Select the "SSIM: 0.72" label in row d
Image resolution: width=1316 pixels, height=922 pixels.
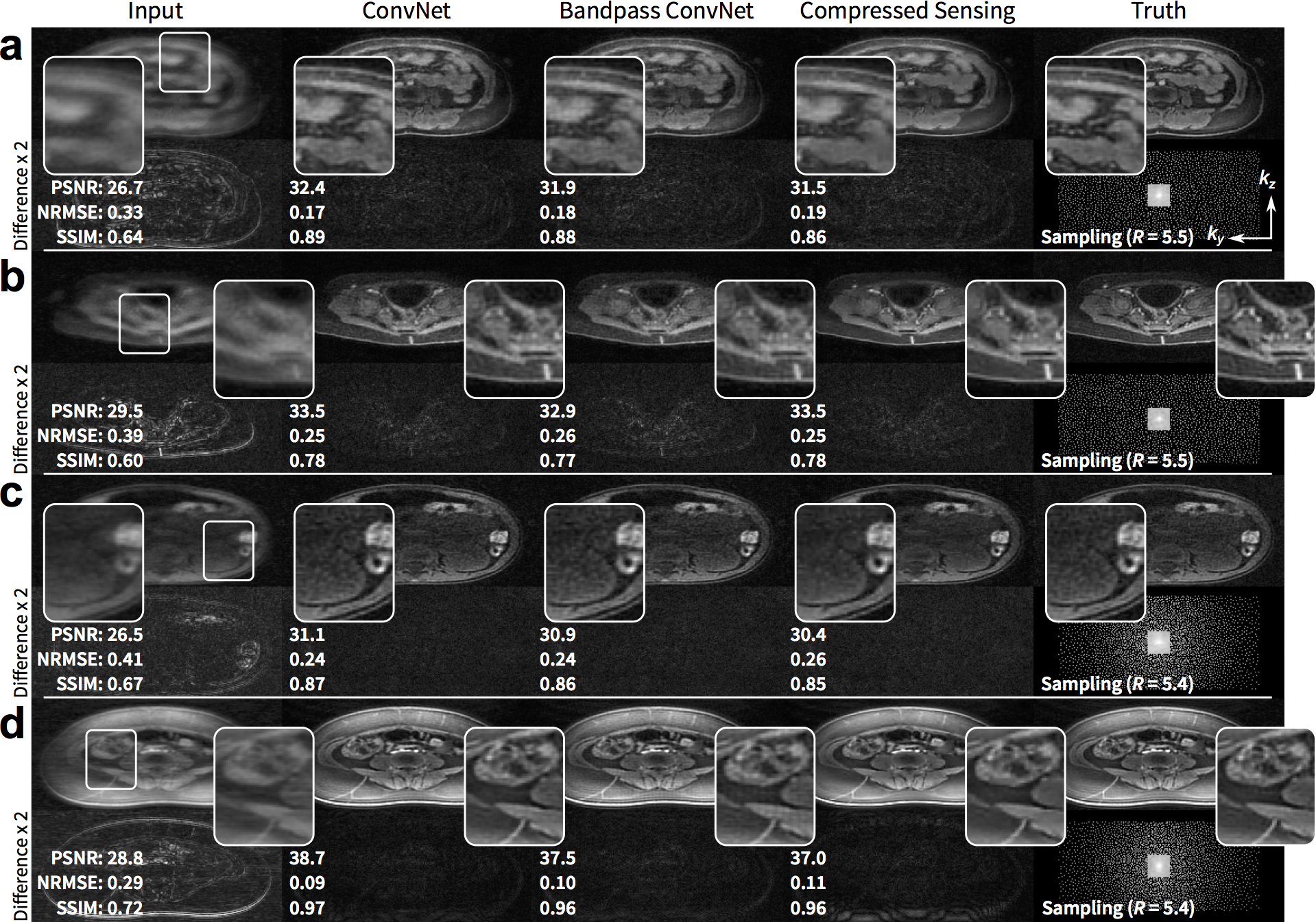[x=99, y=908]
